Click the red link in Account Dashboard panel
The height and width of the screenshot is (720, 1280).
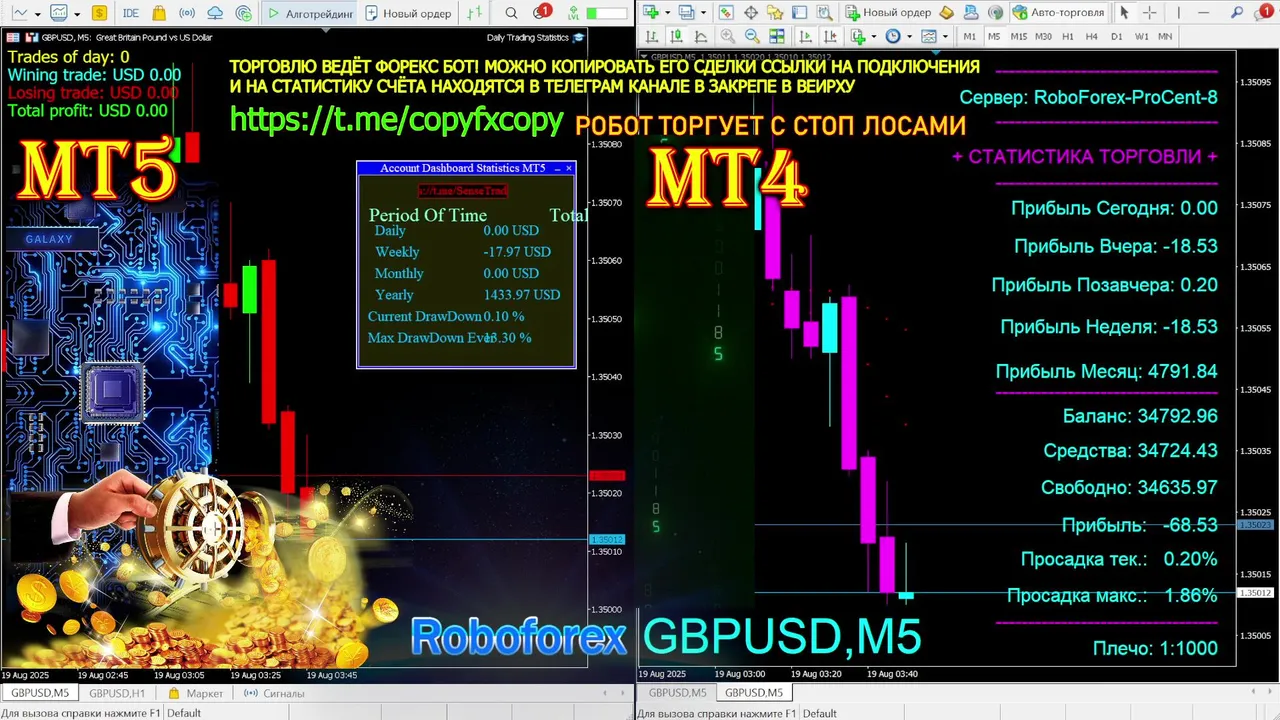pos(463,190)
